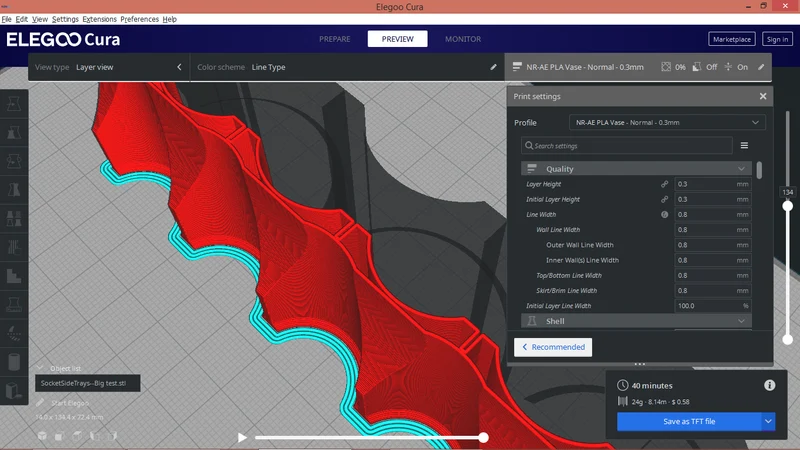
Task: Click Save as TFT file button
Action: [689, 421]
